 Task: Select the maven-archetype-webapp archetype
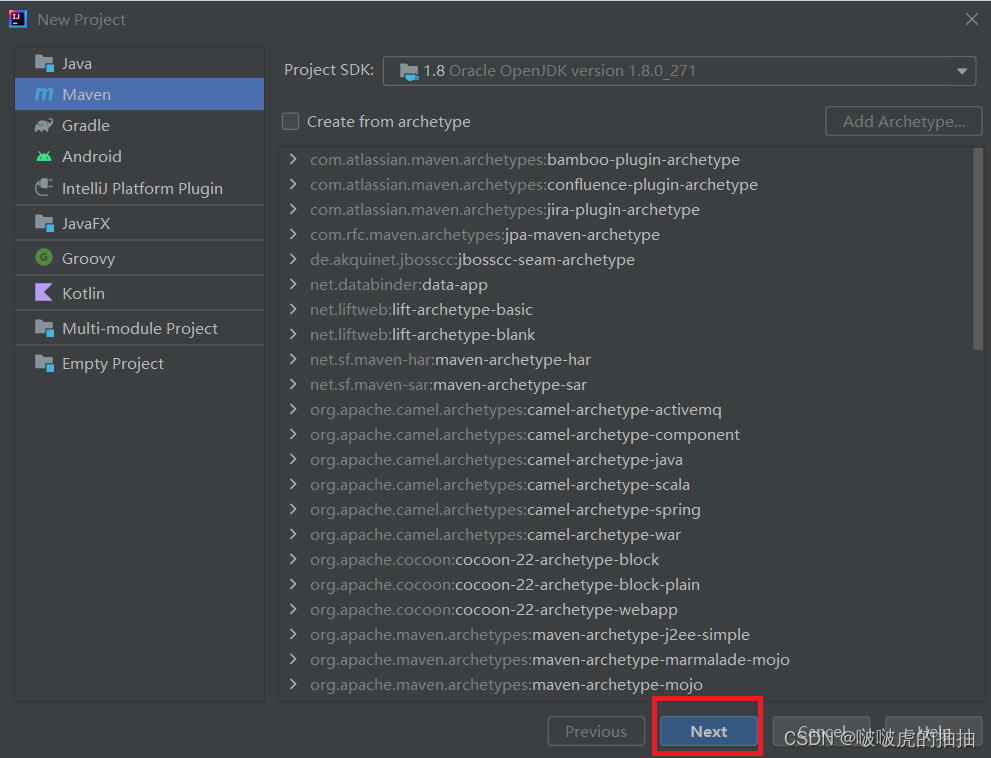point(485,609)
